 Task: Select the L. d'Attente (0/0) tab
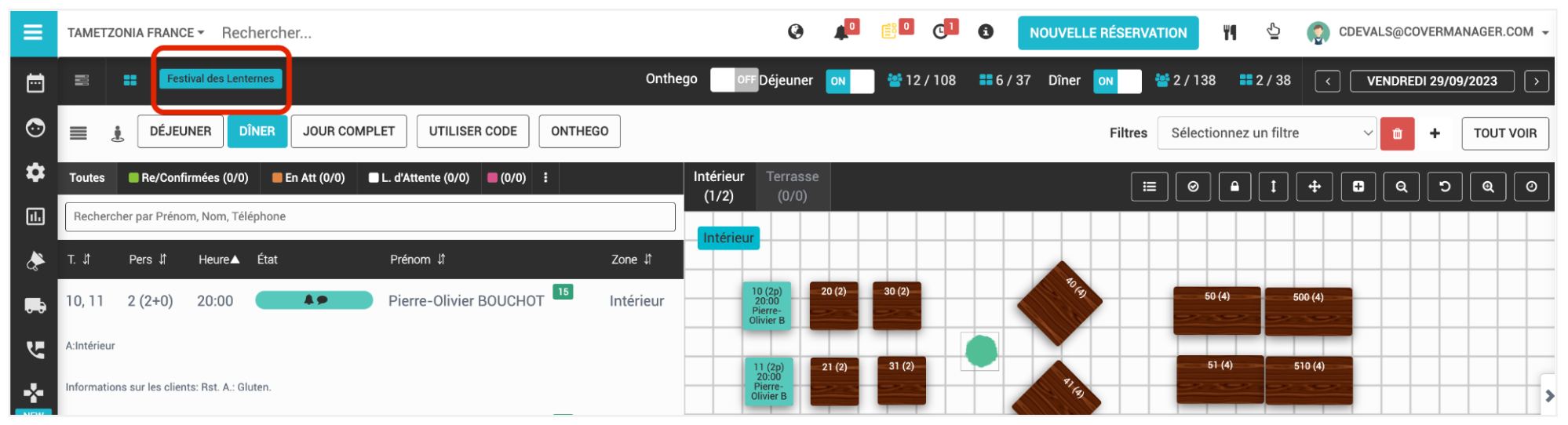pyautogui.click(x=419, y=178)
